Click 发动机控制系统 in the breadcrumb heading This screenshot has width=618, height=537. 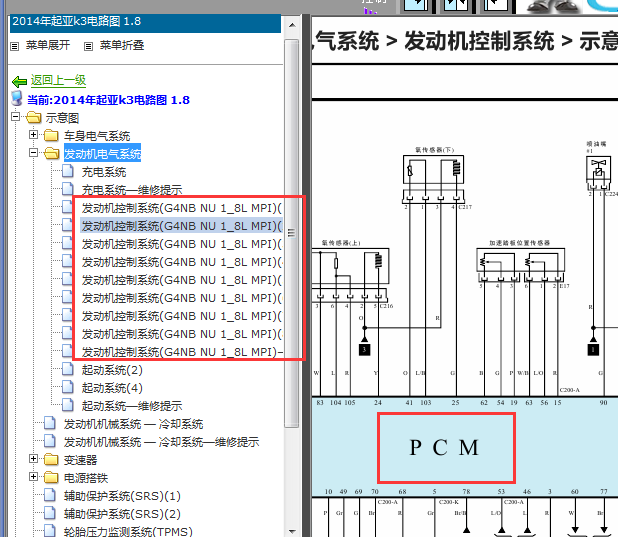point(479,41)
